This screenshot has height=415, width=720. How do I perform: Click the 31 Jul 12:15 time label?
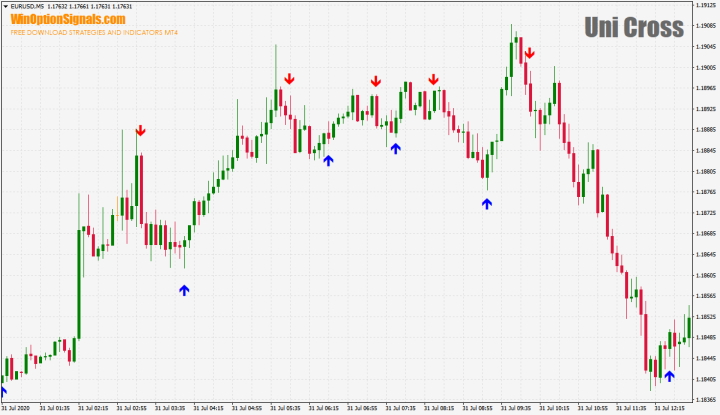tap(669, 409)
